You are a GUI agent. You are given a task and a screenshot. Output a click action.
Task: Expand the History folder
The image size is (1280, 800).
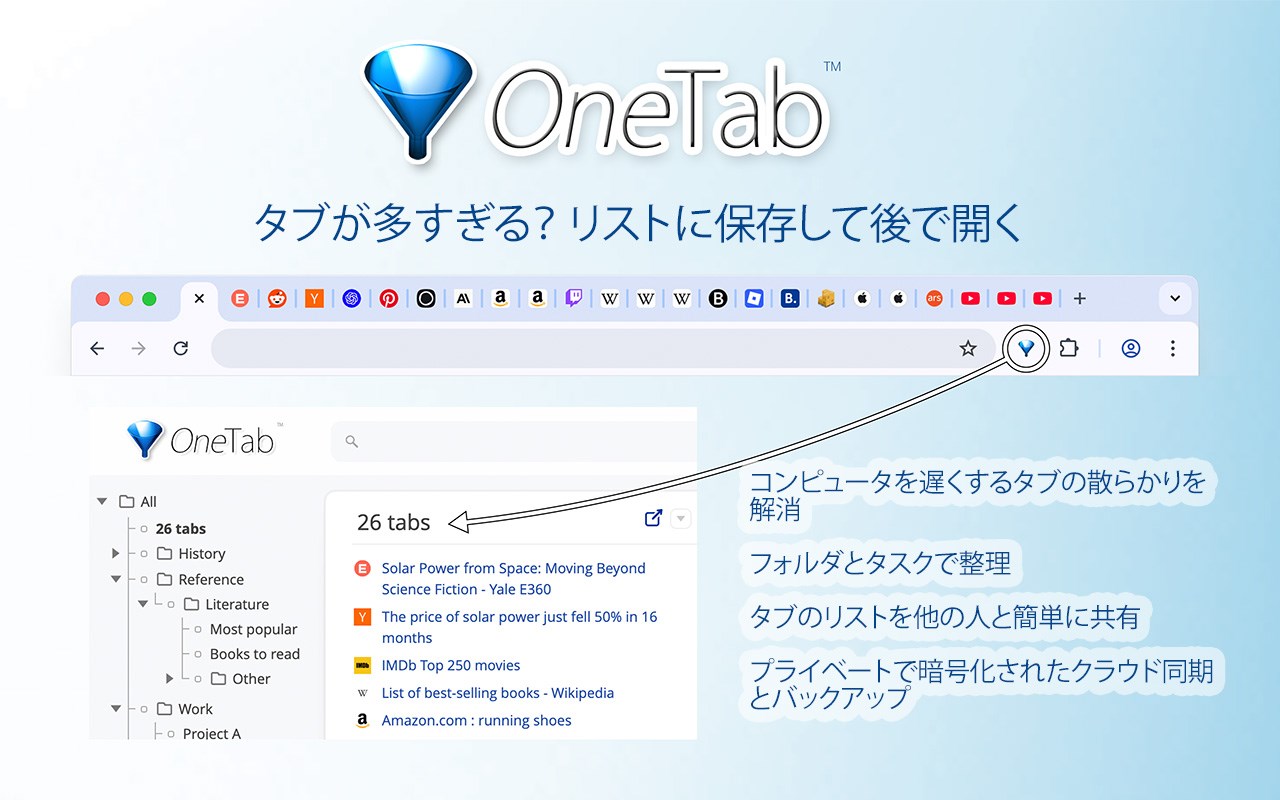[x=116, y=553]
